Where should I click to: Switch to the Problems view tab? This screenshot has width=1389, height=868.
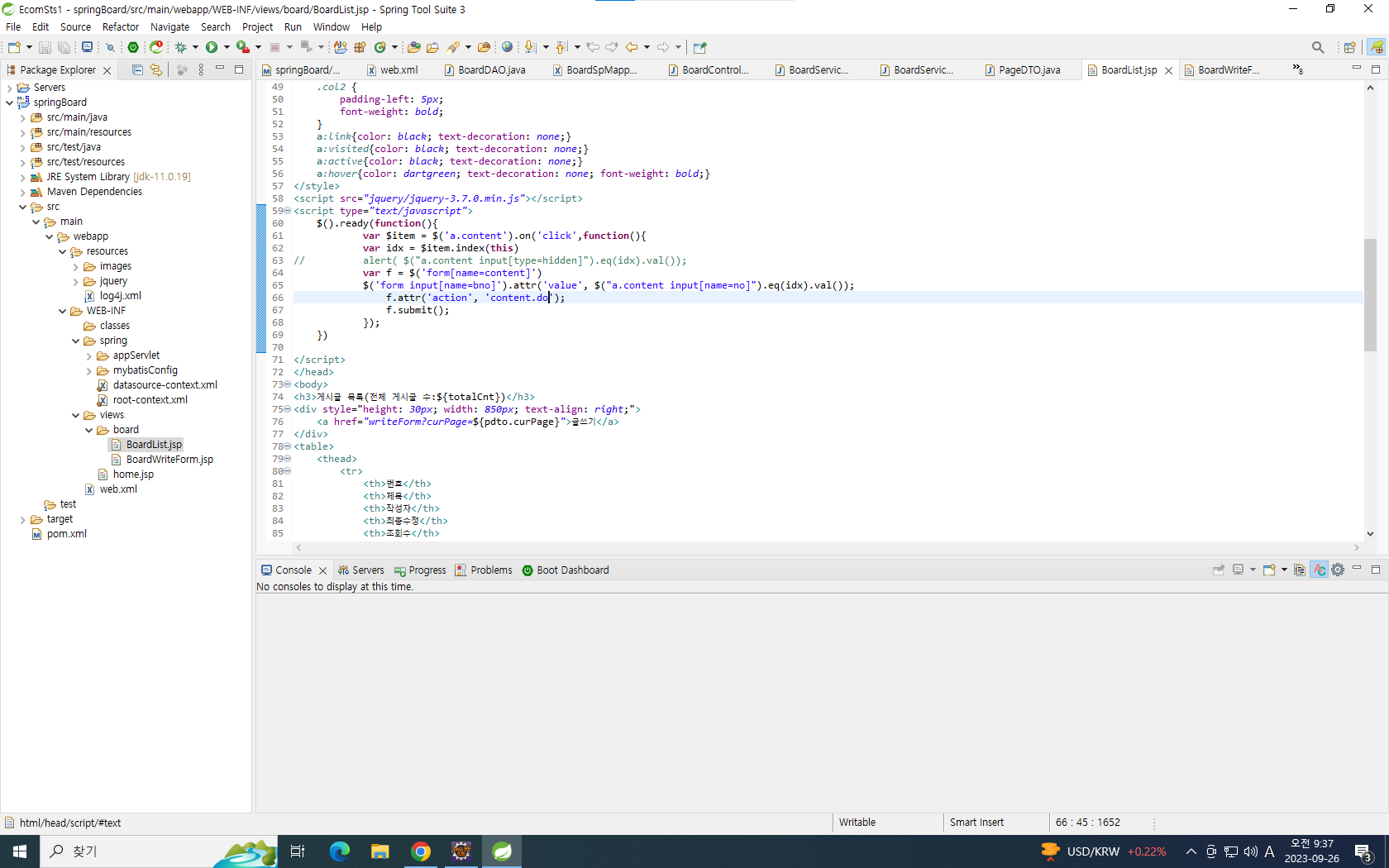484,570
